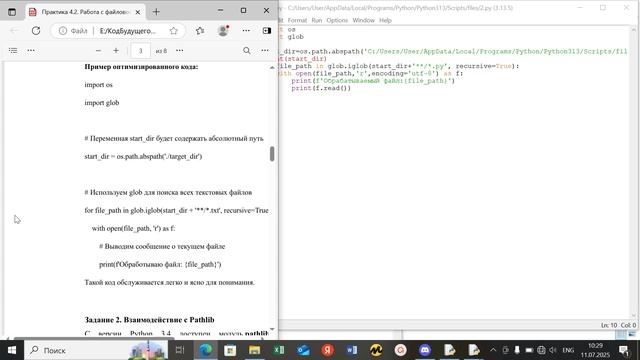
Task: Open the yellow-and-black wave icon on taskbar
Action: coord(376,350)
